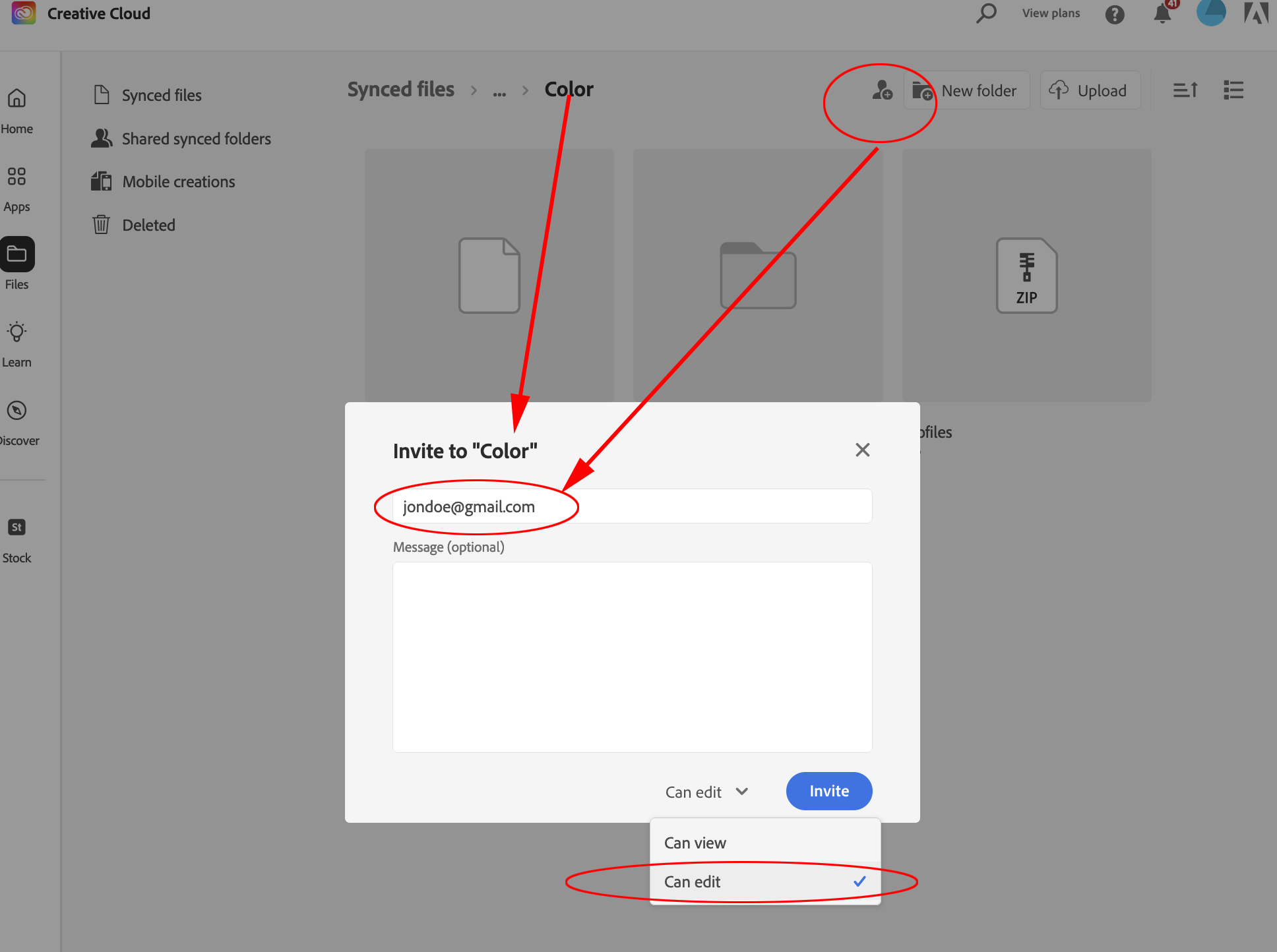Expand the breadcrumb ellipsis
Image resolution: width=1277 pixels, height=952 pixels.
pyautogui.click(x=499, y=91)
